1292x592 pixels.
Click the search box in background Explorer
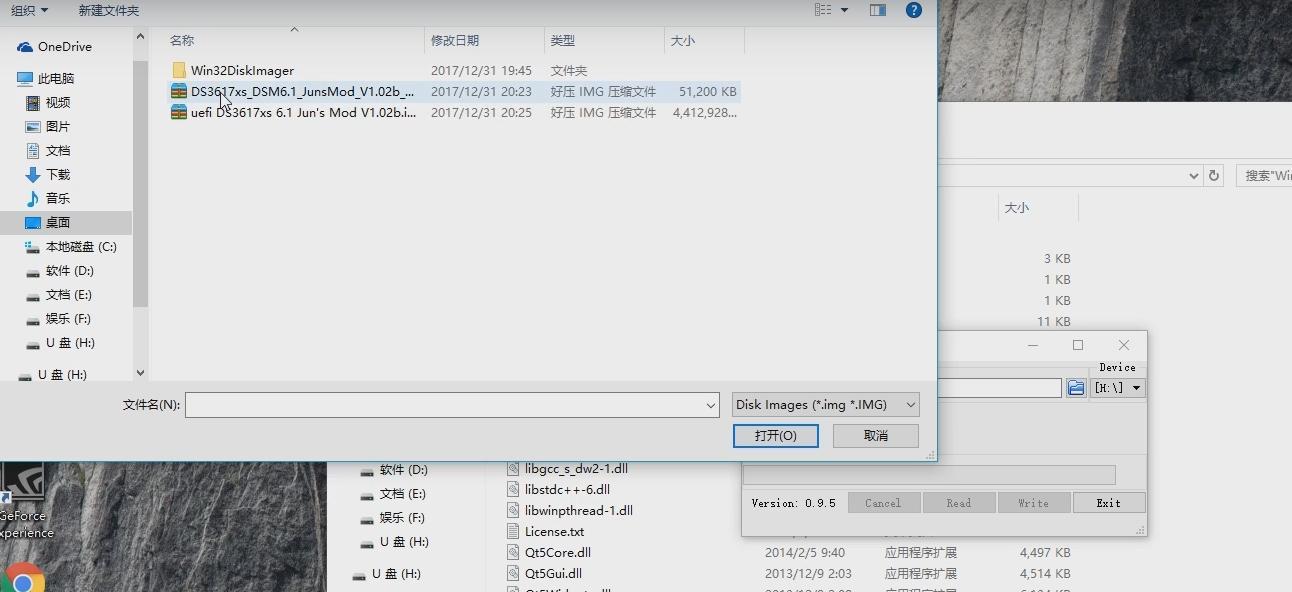1264,175
